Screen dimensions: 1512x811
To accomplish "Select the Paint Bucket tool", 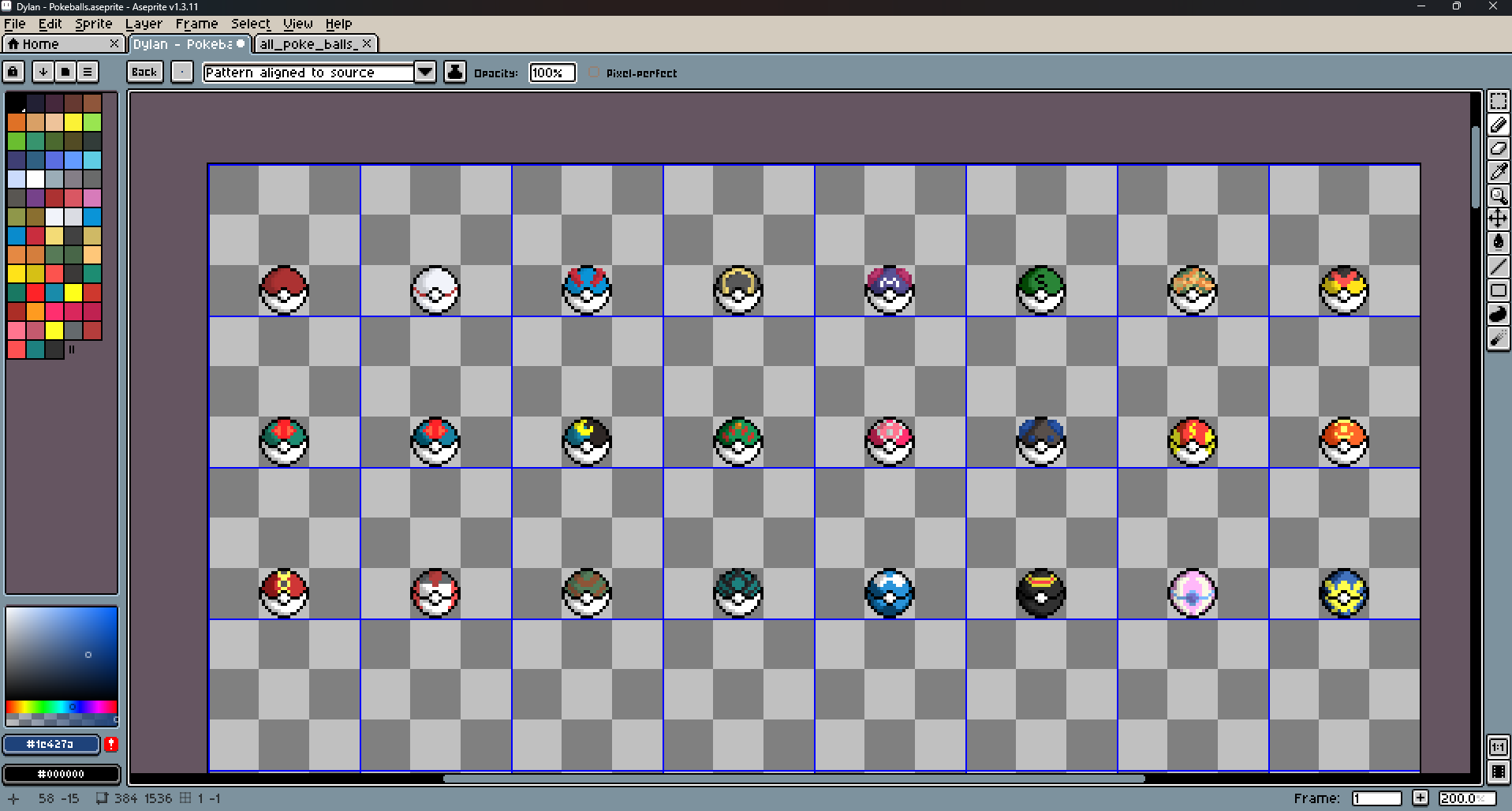I will coord(1498,243).
